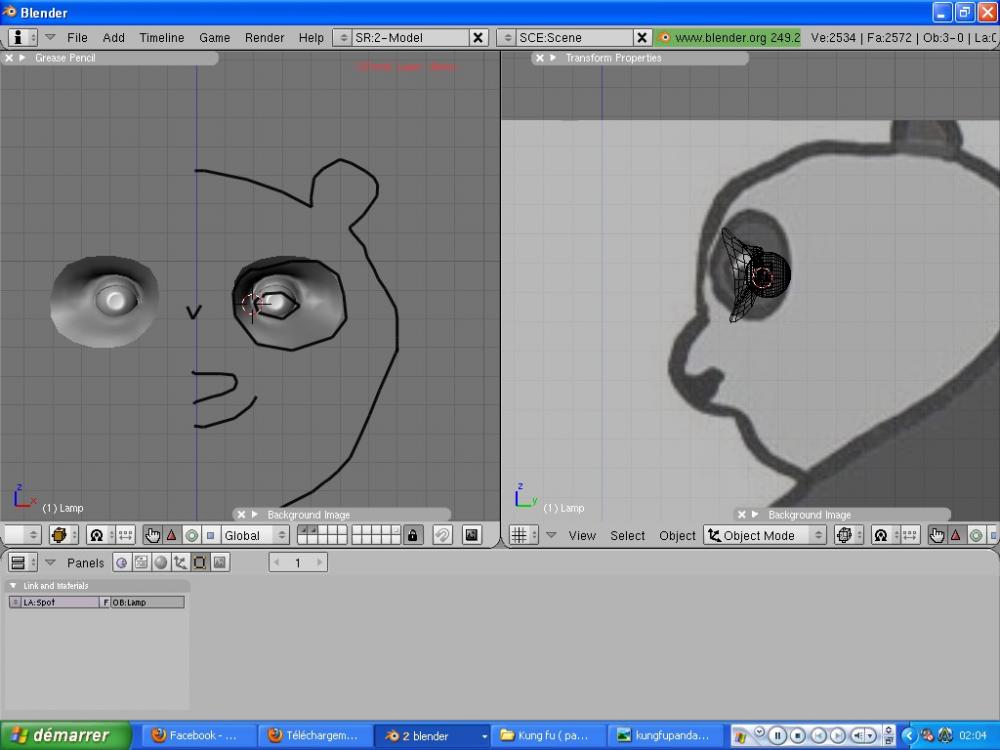Open left viewport draw type selector
This screenshot has height=750, width=1000.
click(x=63, y=535)
